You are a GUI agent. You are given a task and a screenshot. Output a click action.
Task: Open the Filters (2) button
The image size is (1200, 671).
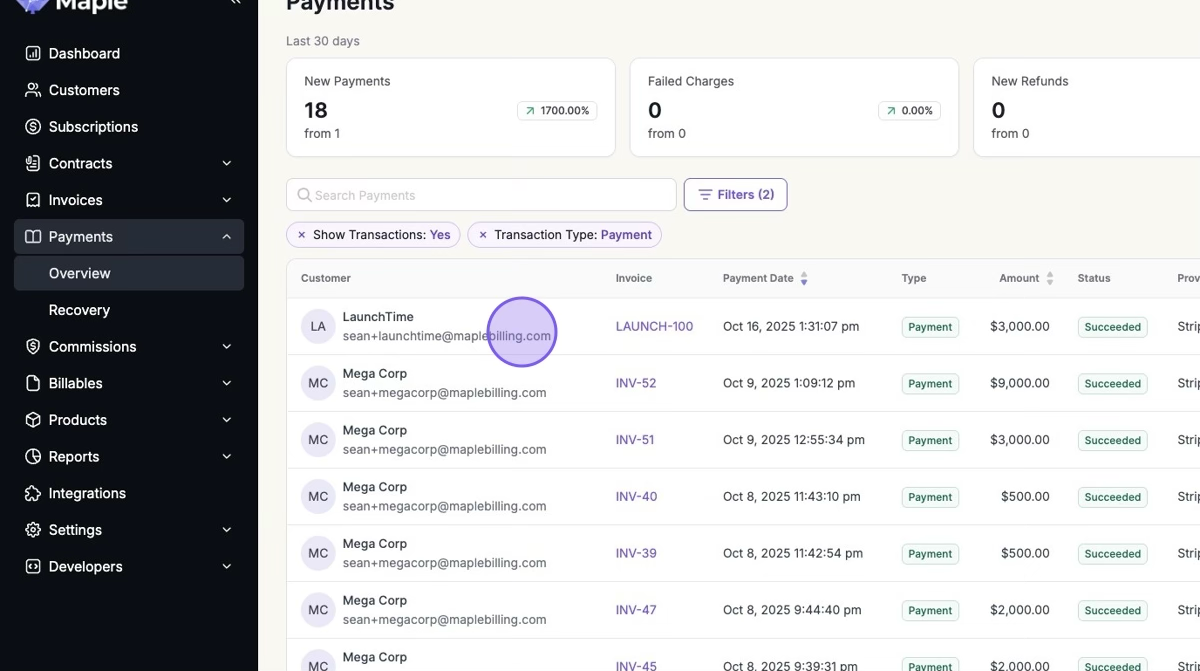click(x=735, y=195)
